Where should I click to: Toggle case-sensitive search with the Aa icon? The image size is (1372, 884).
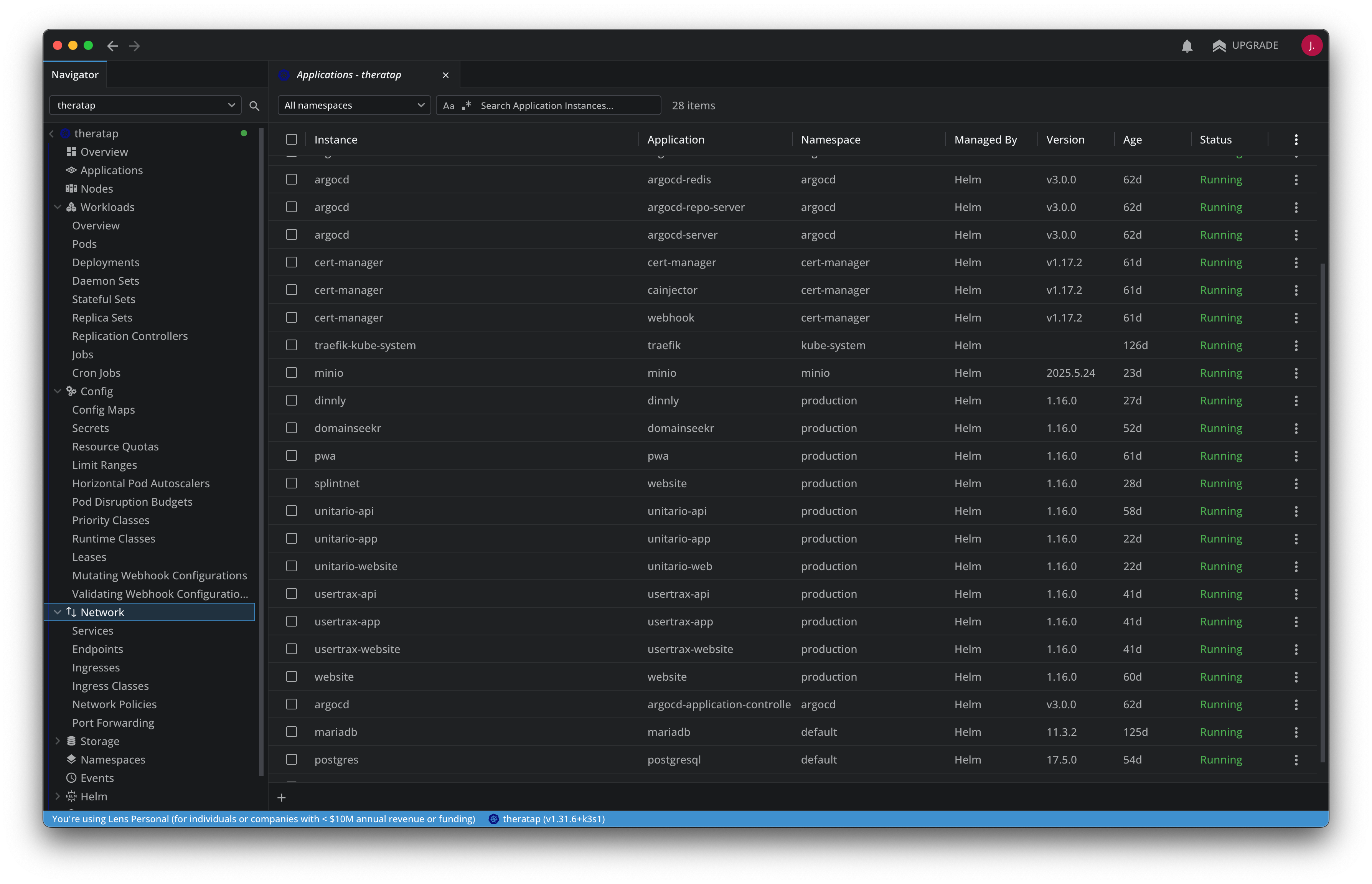pos(449,105)
